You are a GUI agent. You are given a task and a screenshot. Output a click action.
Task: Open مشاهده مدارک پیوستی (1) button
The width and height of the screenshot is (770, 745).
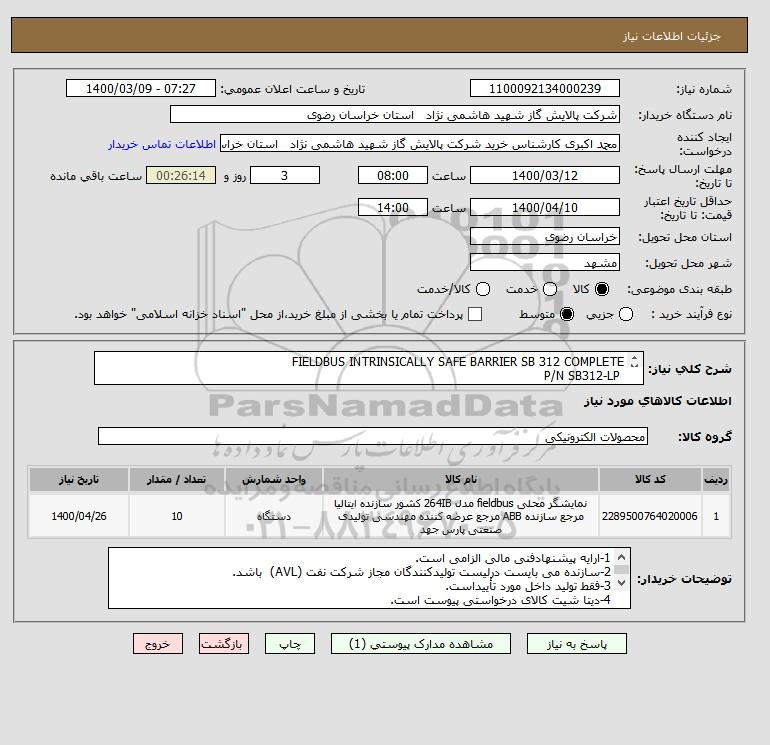click(421, 644)
